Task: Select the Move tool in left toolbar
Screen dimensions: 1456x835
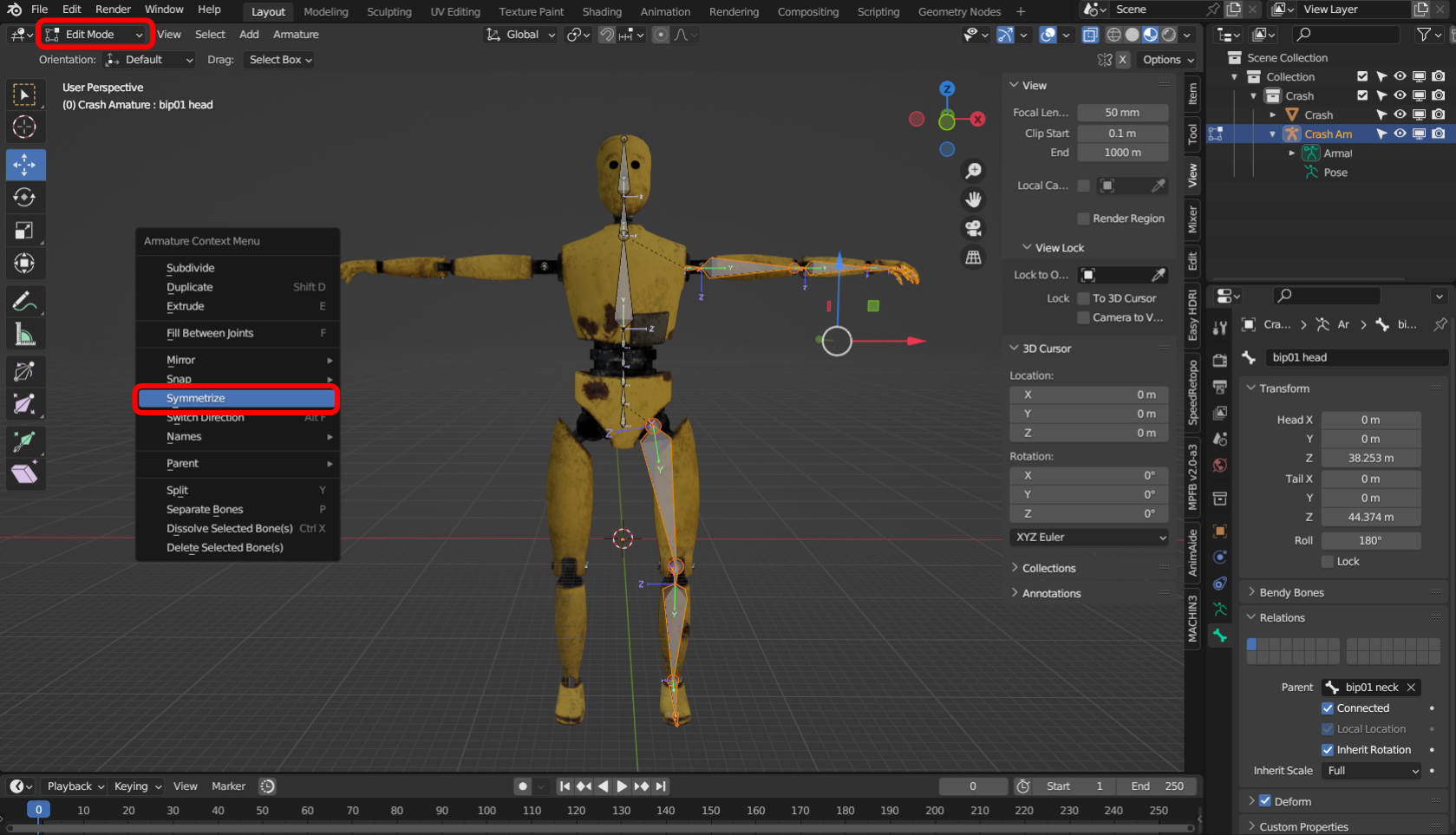Action: [24, 165]
